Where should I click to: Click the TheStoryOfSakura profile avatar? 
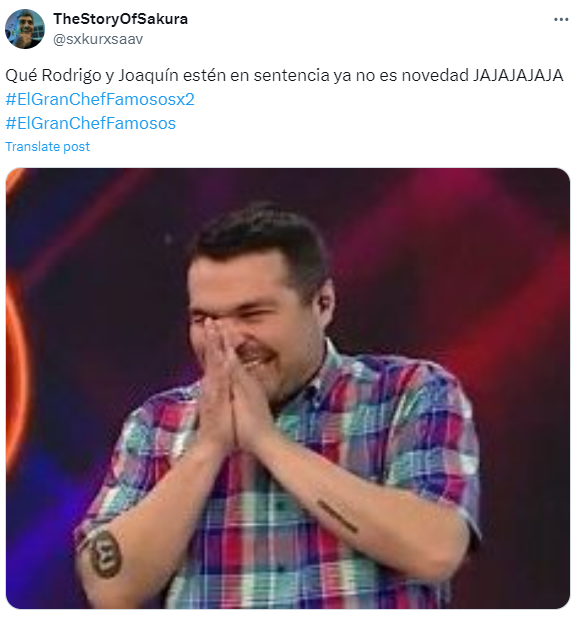25,29
